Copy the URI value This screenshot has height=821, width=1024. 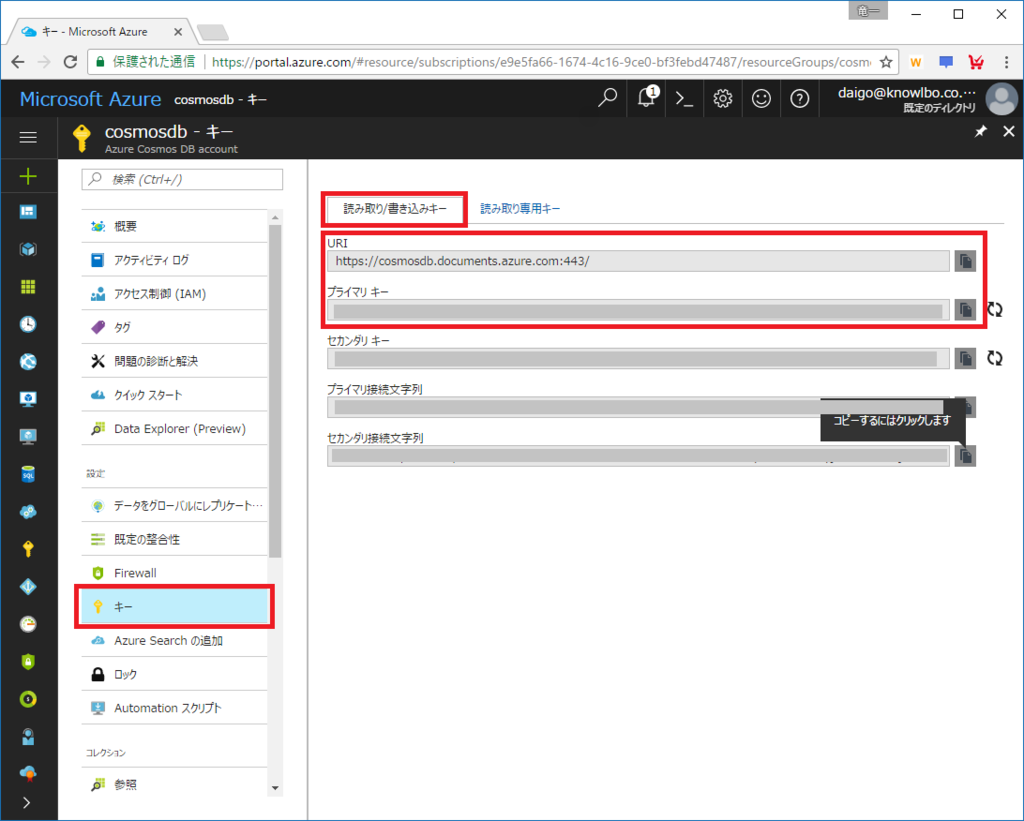click(x=965, y=261)
